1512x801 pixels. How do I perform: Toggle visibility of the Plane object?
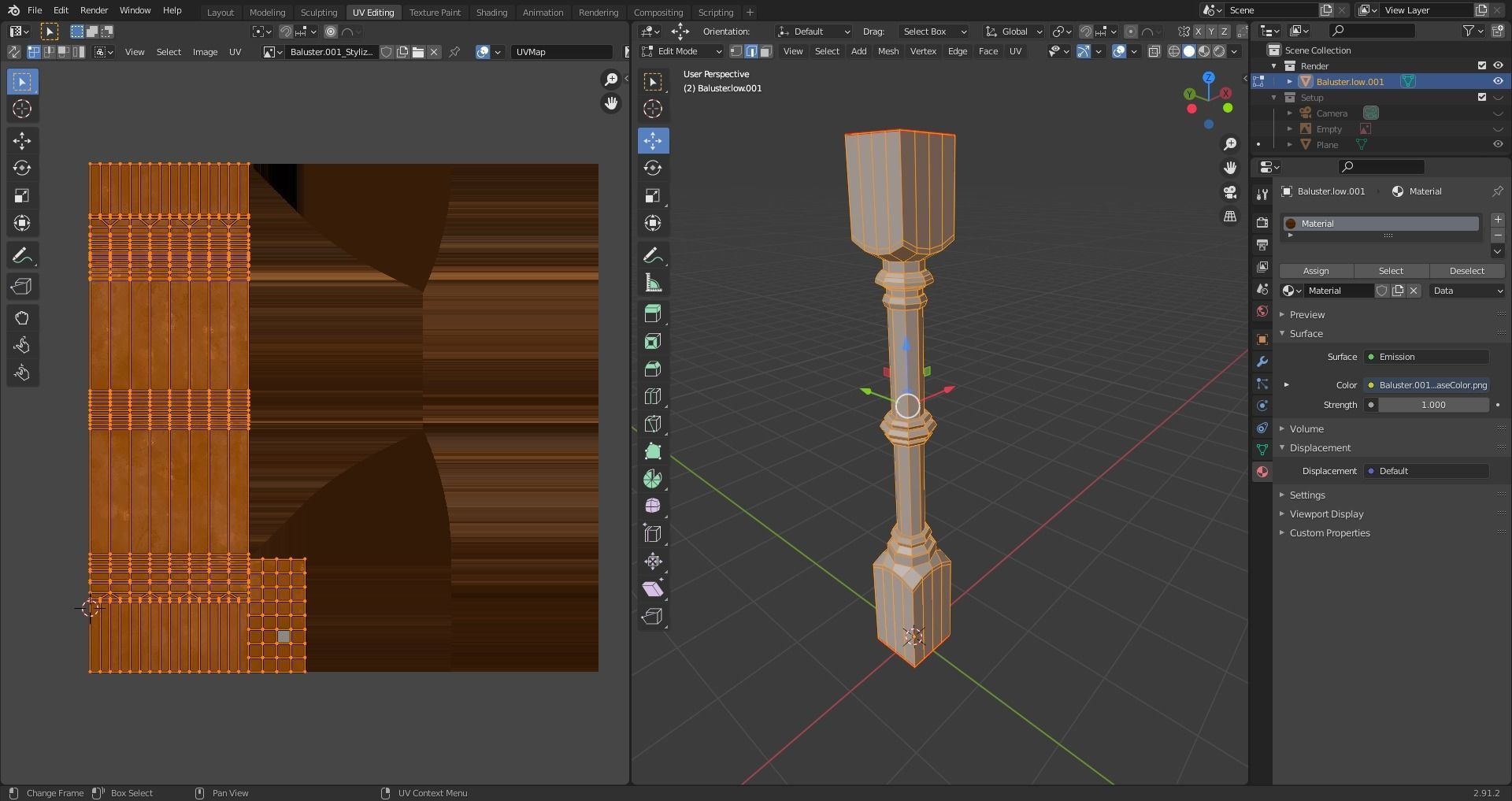click(x=1498, y=144)
